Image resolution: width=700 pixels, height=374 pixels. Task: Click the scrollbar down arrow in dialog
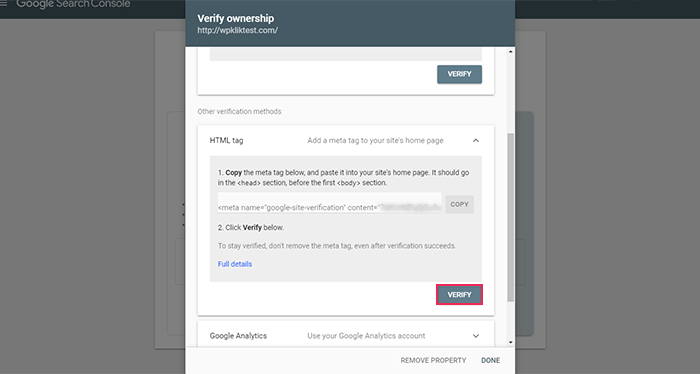click(x=511, y=342)
